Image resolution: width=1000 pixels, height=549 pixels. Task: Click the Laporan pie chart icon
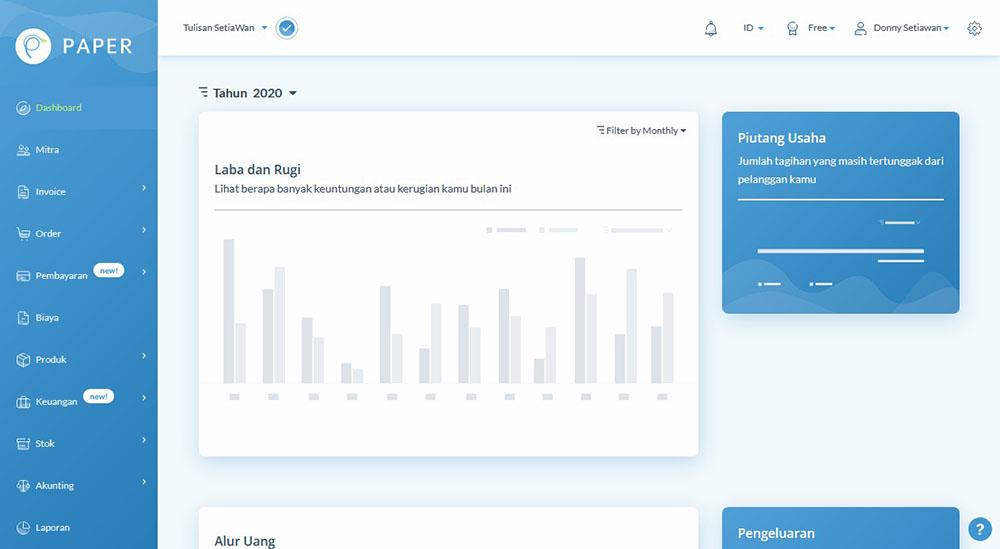click(23, 528)
